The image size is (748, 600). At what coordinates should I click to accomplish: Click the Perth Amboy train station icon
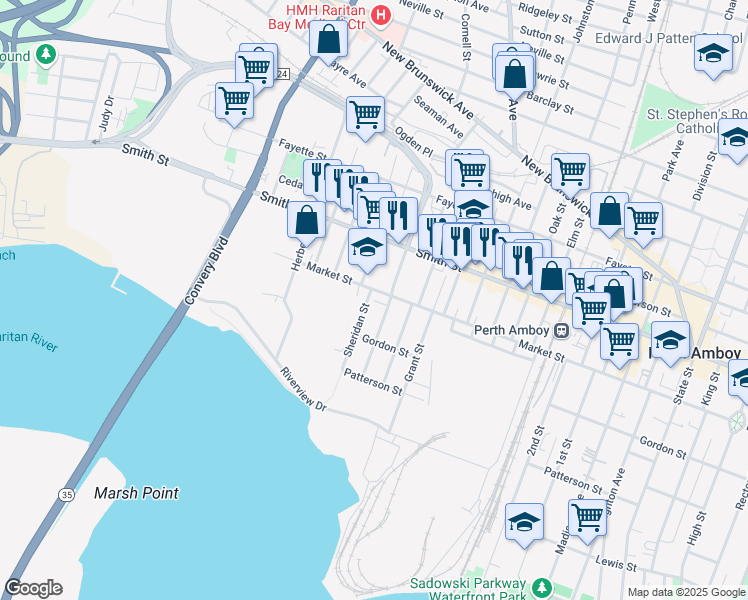tap(563, 330)
